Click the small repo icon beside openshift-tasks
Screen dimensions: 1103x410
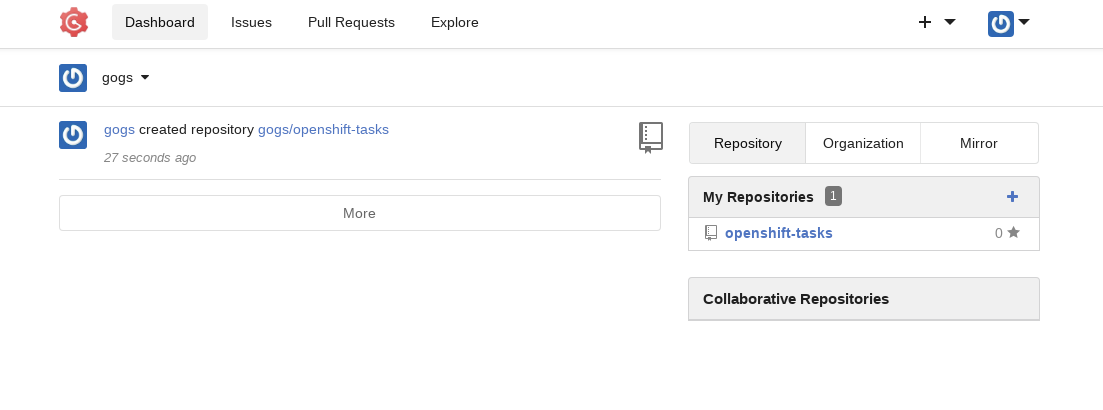coord(711,233)
